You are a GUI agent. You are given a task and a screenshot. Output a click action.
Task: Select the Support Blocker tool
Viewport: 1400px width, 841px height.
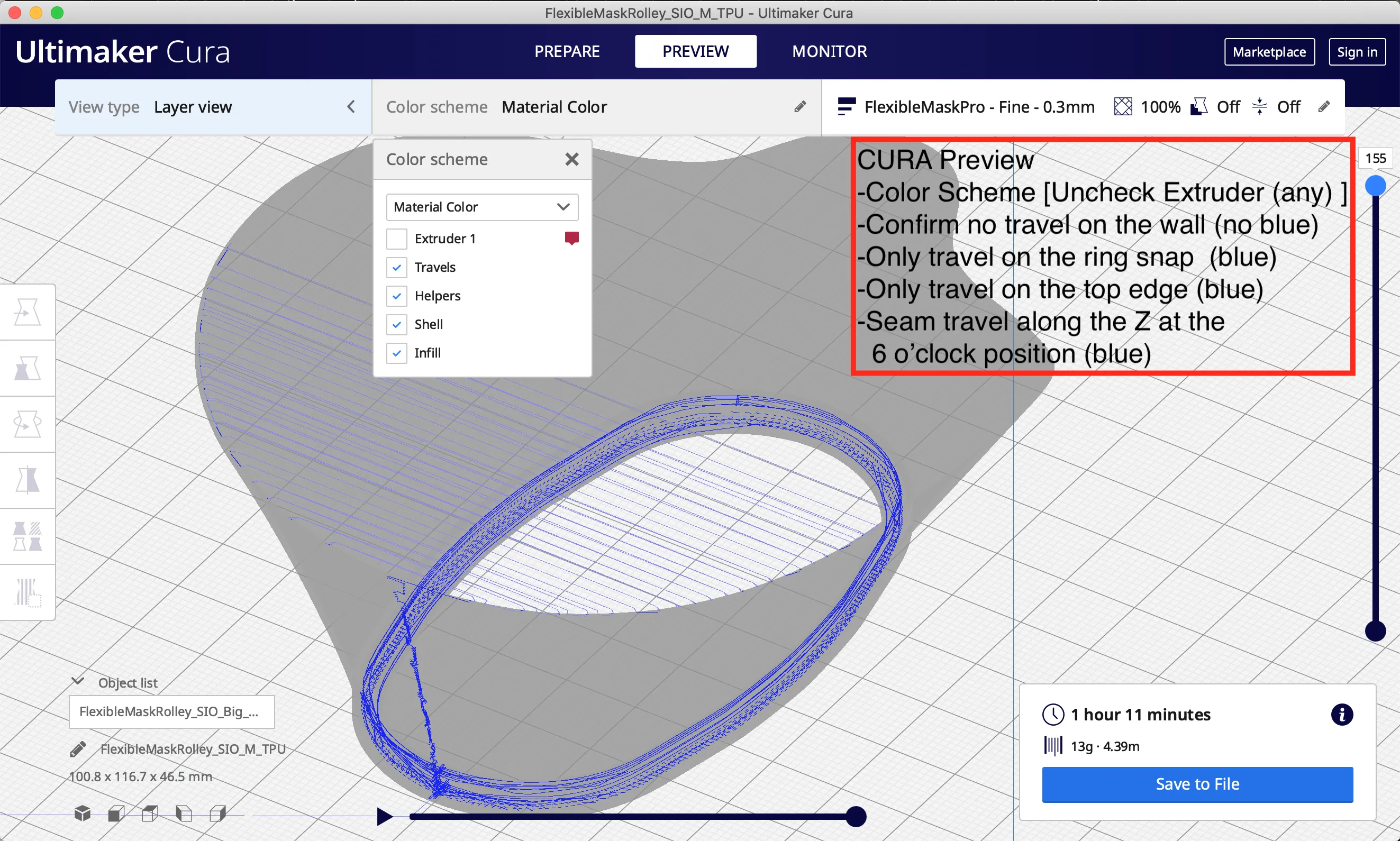tap(27, 593)
